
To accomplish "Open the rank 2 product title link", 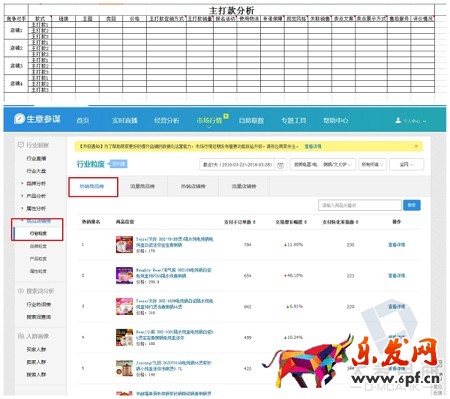I will pos(174,273).
